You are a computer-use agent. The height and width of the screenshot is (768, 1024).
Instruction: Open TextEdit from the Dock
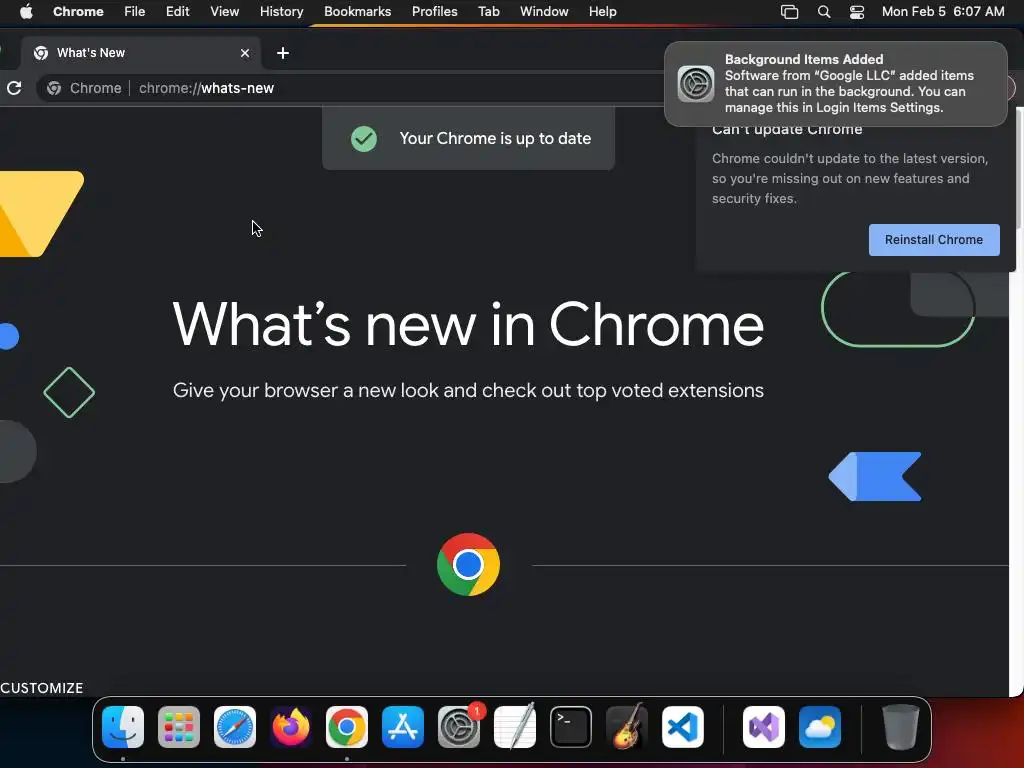click(515, 727)
